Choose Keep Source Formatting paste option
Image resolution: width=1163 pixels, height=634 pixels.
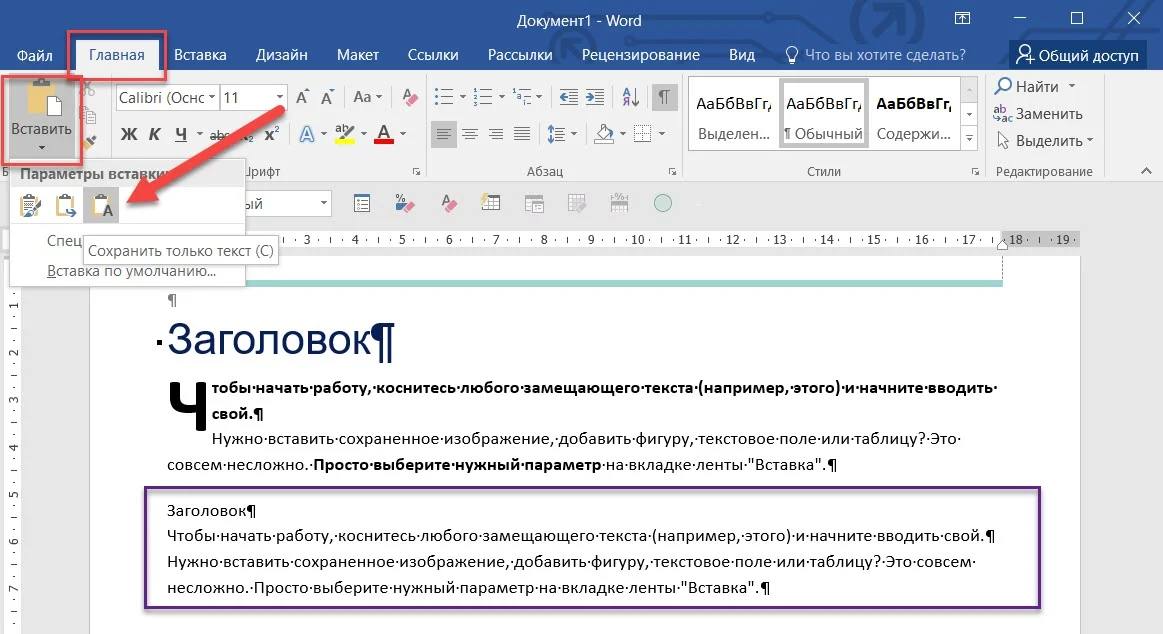(x=30, y=205)
